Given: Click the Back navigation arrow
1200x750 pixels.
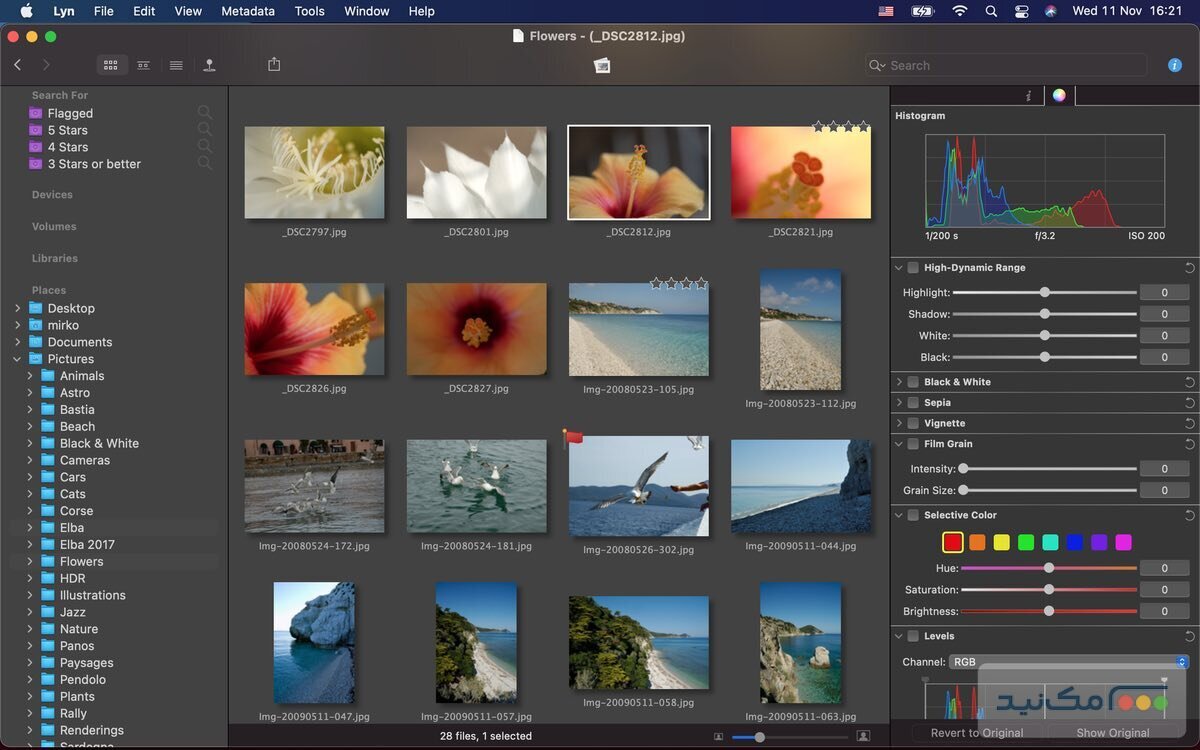Looking at the screenshot, I should pos(18,65).
